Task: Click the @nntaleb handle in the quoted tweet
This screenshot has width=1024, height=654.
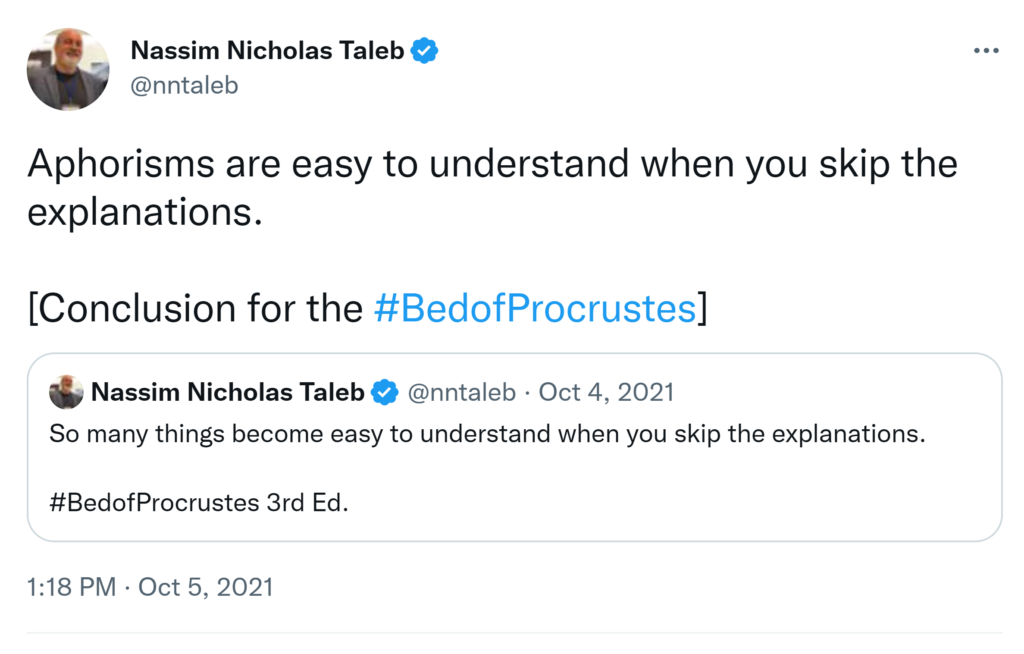Action: click(461, 393)
